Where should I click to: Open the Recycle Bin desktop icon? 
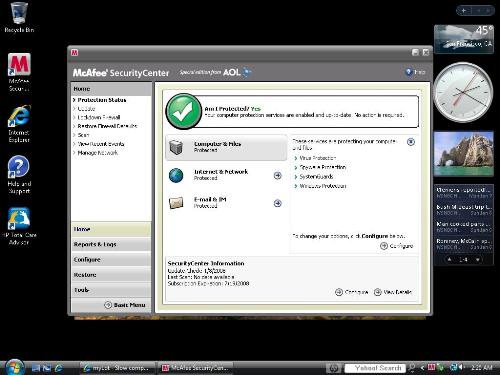(19, 17)
